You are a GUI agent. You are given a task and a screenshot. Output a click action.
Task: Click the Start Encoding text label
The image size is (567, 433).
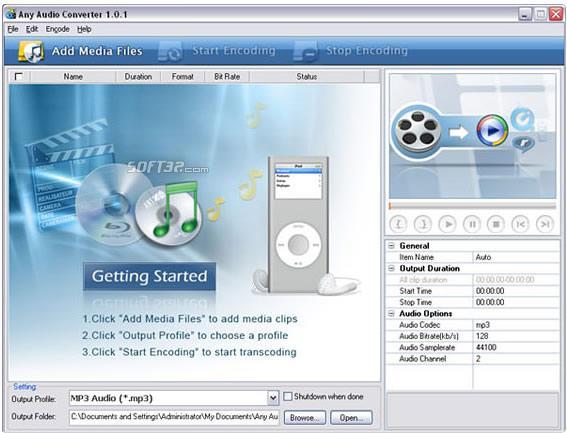click(x=234, y=51)
